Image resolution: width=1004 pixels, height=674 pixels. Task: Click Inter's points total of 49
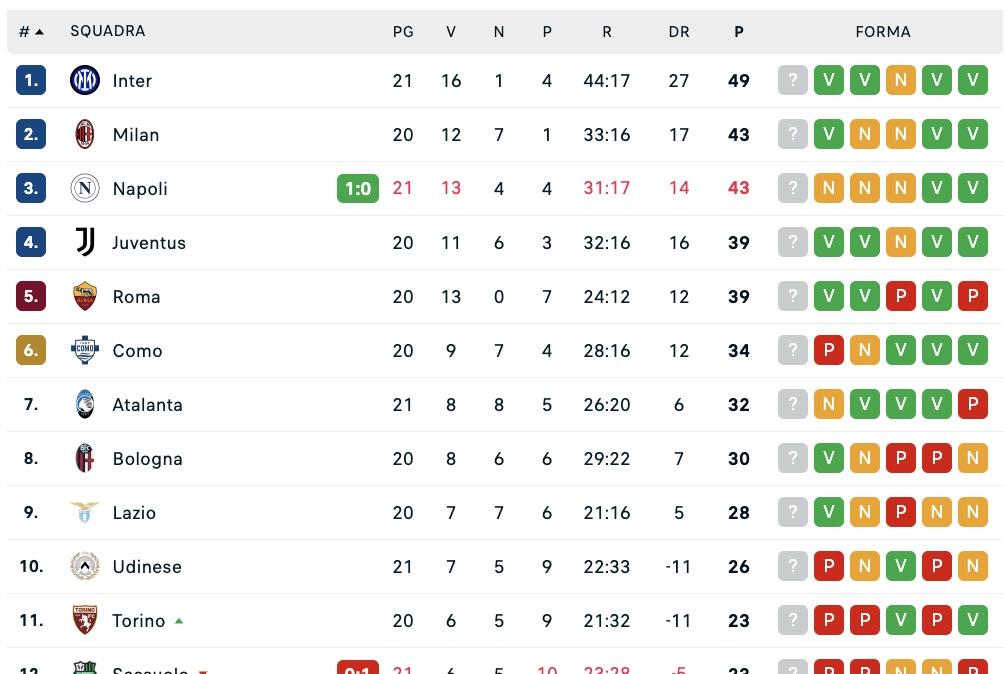738,81
